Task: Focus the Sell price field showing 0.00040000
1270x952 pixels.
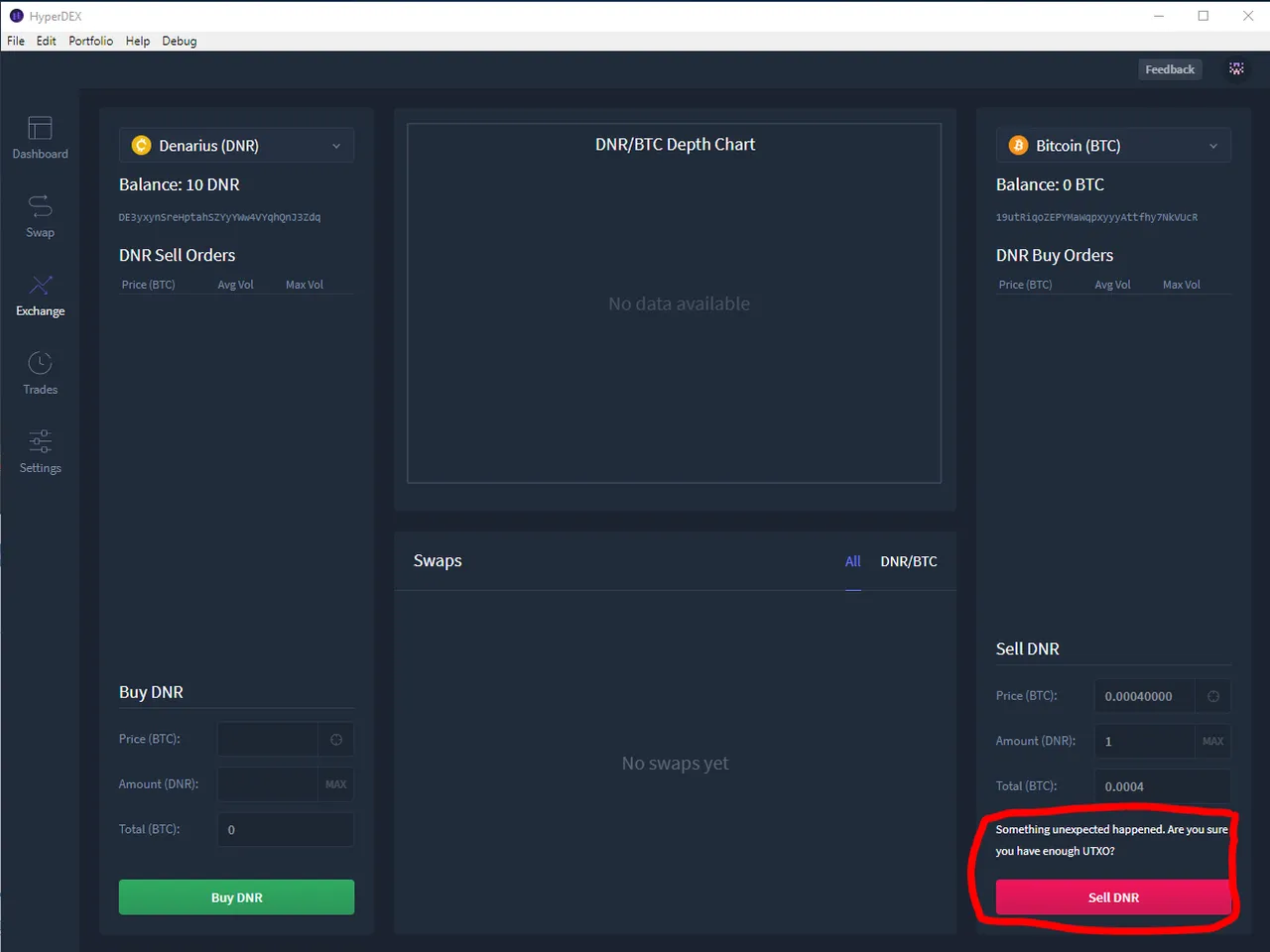Action: pyautogui.click(x=1145, y=696)
